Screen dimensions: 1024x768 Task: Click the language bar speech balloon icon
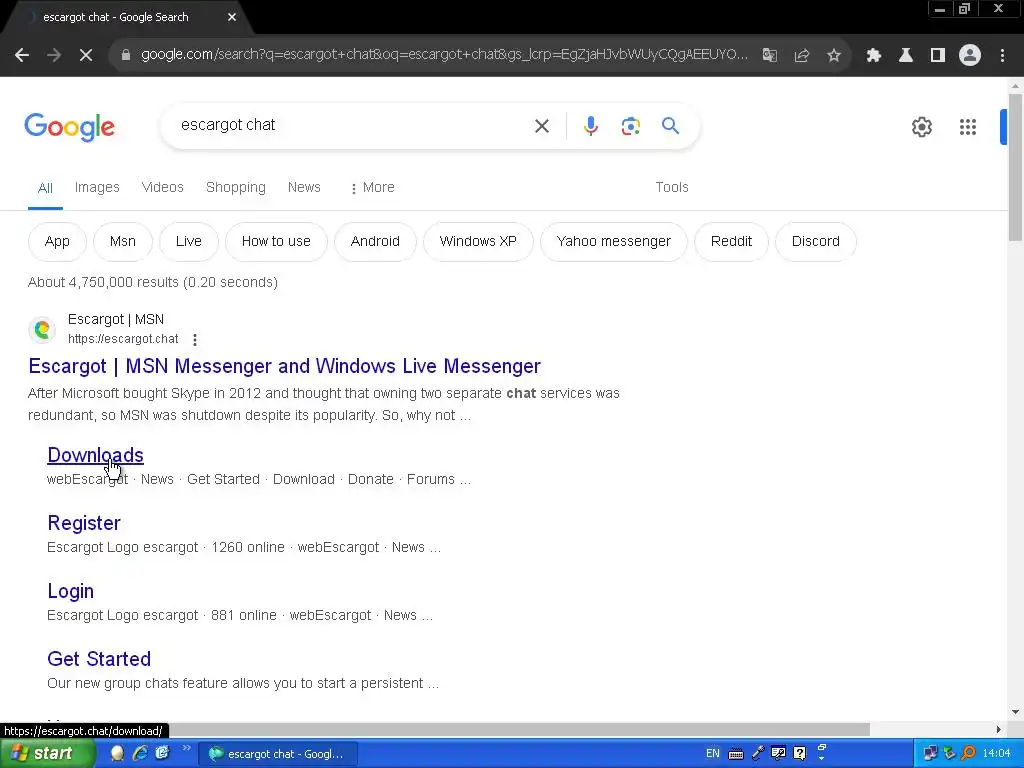(778, 754)
